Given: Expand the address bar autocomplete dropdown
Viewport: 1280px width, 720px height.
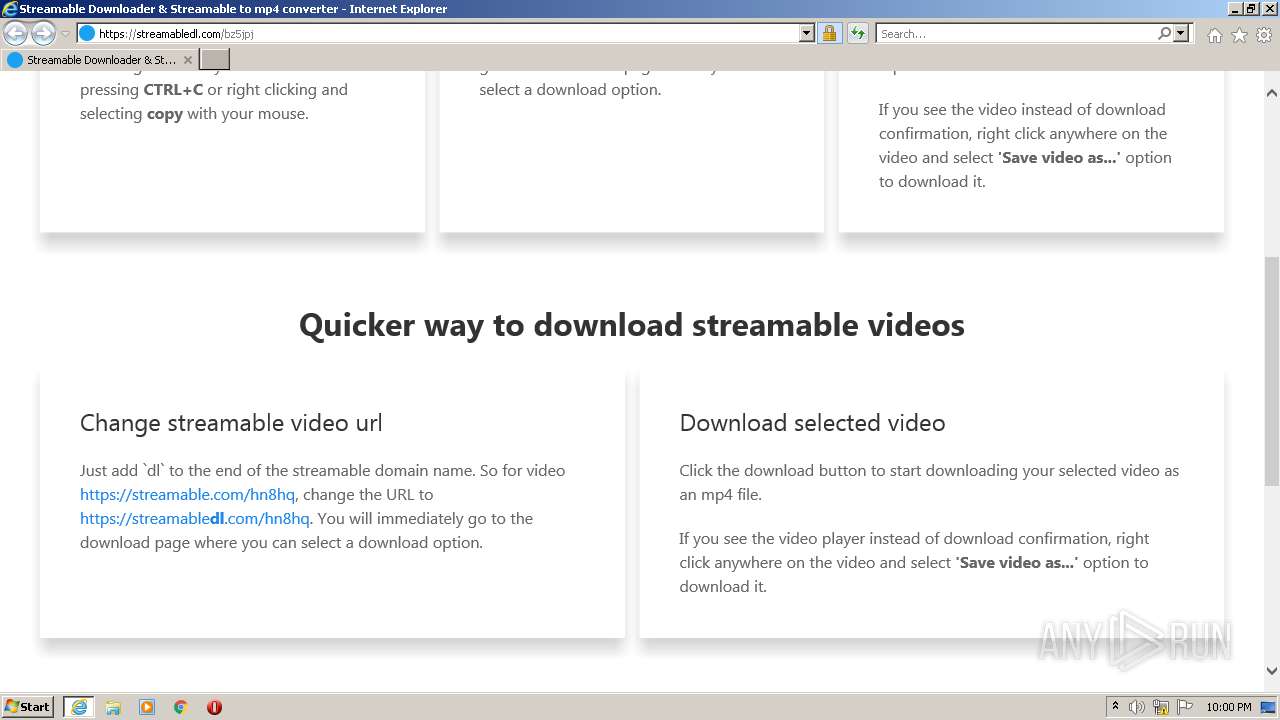Looking at the screenshot, I should coord(807,33).
